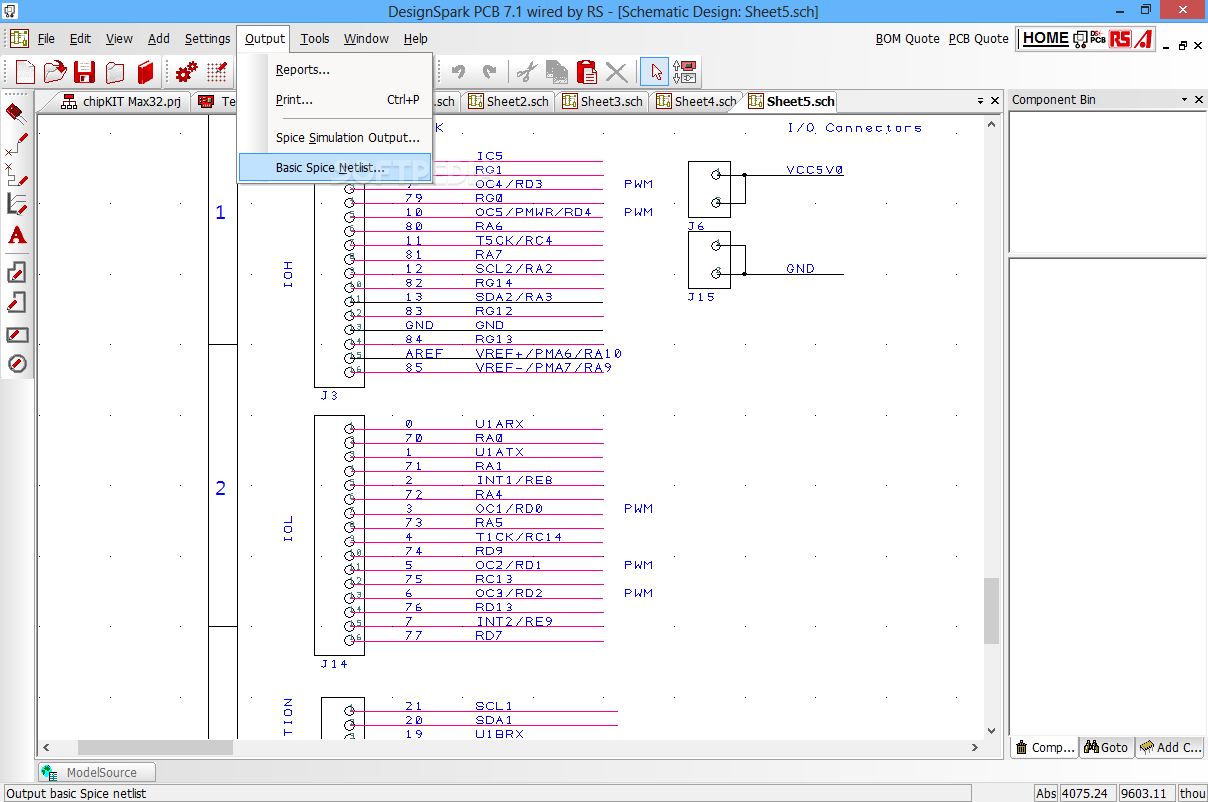Viewport: 1208px width, 802px height.
Task: Close the Component Bin panel
Action: click(1198, 100)
